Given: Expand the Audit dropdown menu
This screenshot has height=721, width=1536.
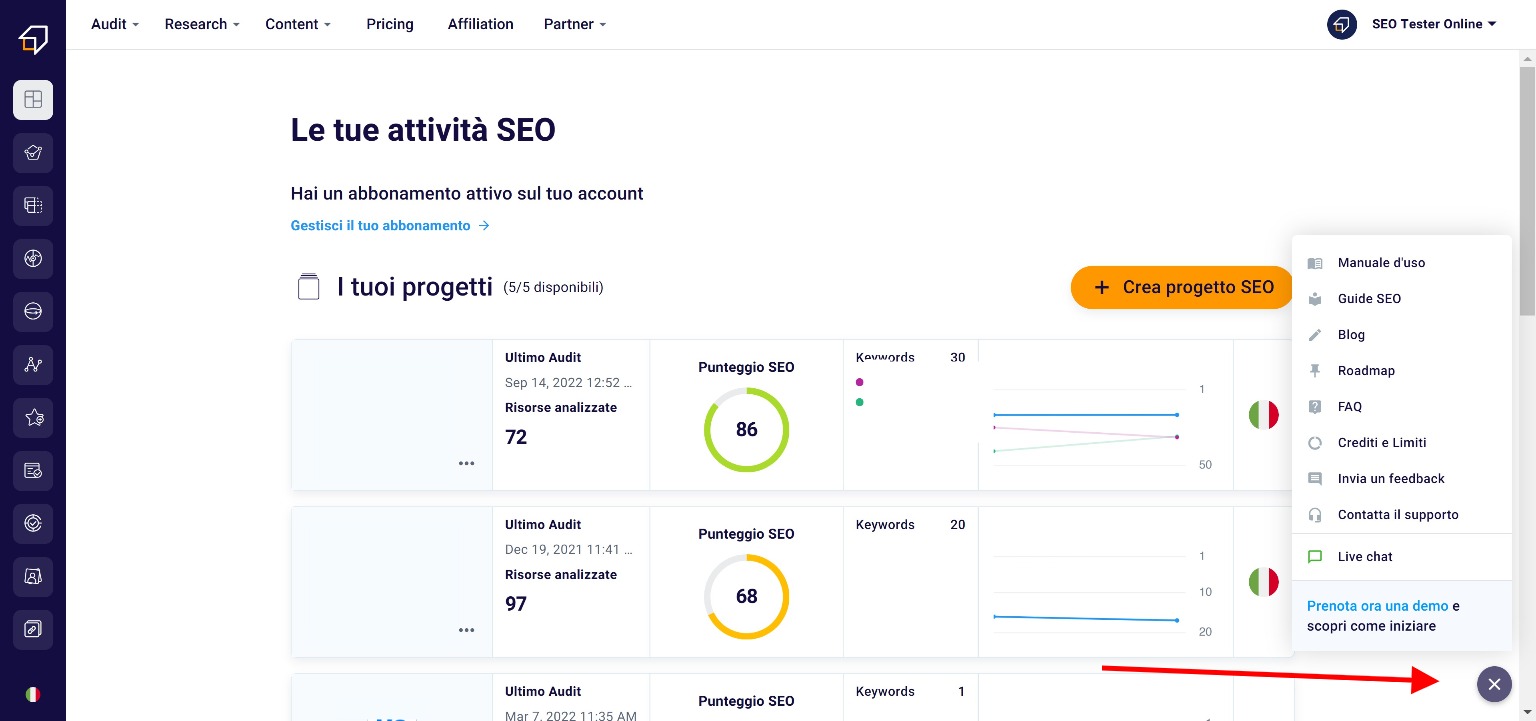Looking at the screenshot, I should (114, 24).
